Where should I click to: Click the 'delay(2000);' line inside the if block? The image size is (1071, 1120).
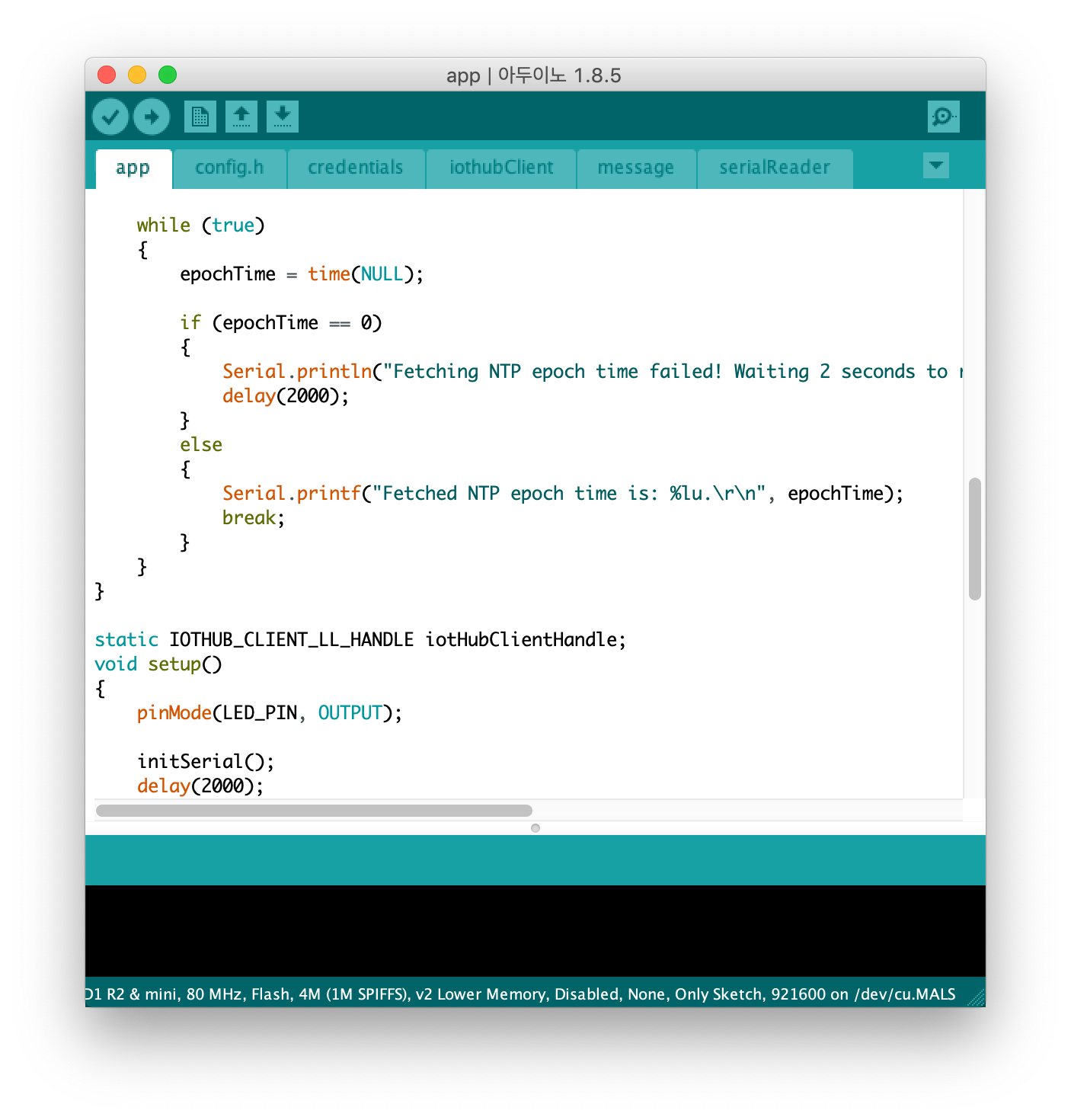pos(286,396)
